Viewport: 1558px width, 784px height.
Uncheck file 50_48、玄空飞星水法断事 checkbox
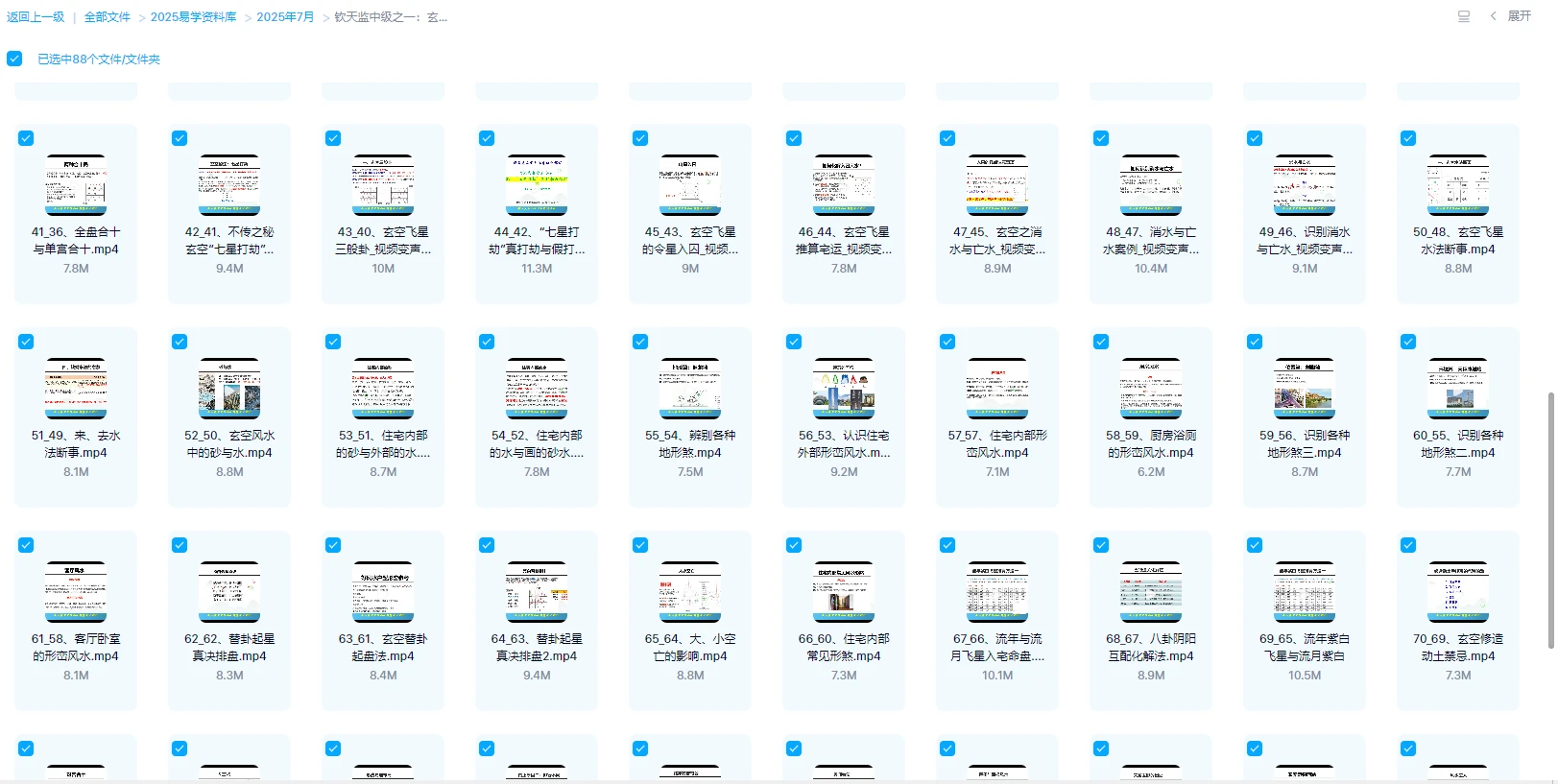1408,138
